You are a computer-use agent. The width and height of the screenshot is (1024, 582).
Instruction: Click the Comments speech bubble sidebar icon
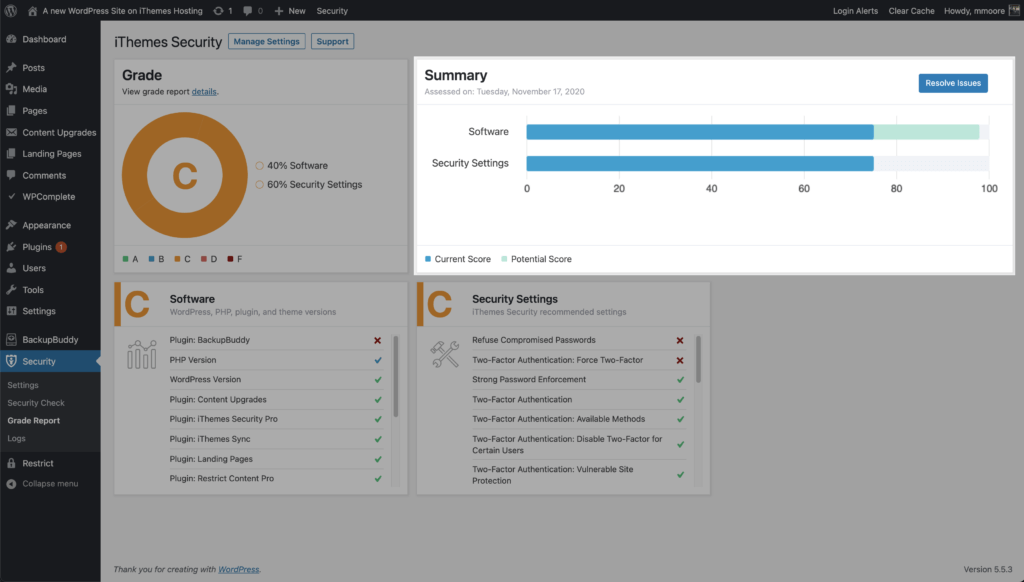click(11, 175)
